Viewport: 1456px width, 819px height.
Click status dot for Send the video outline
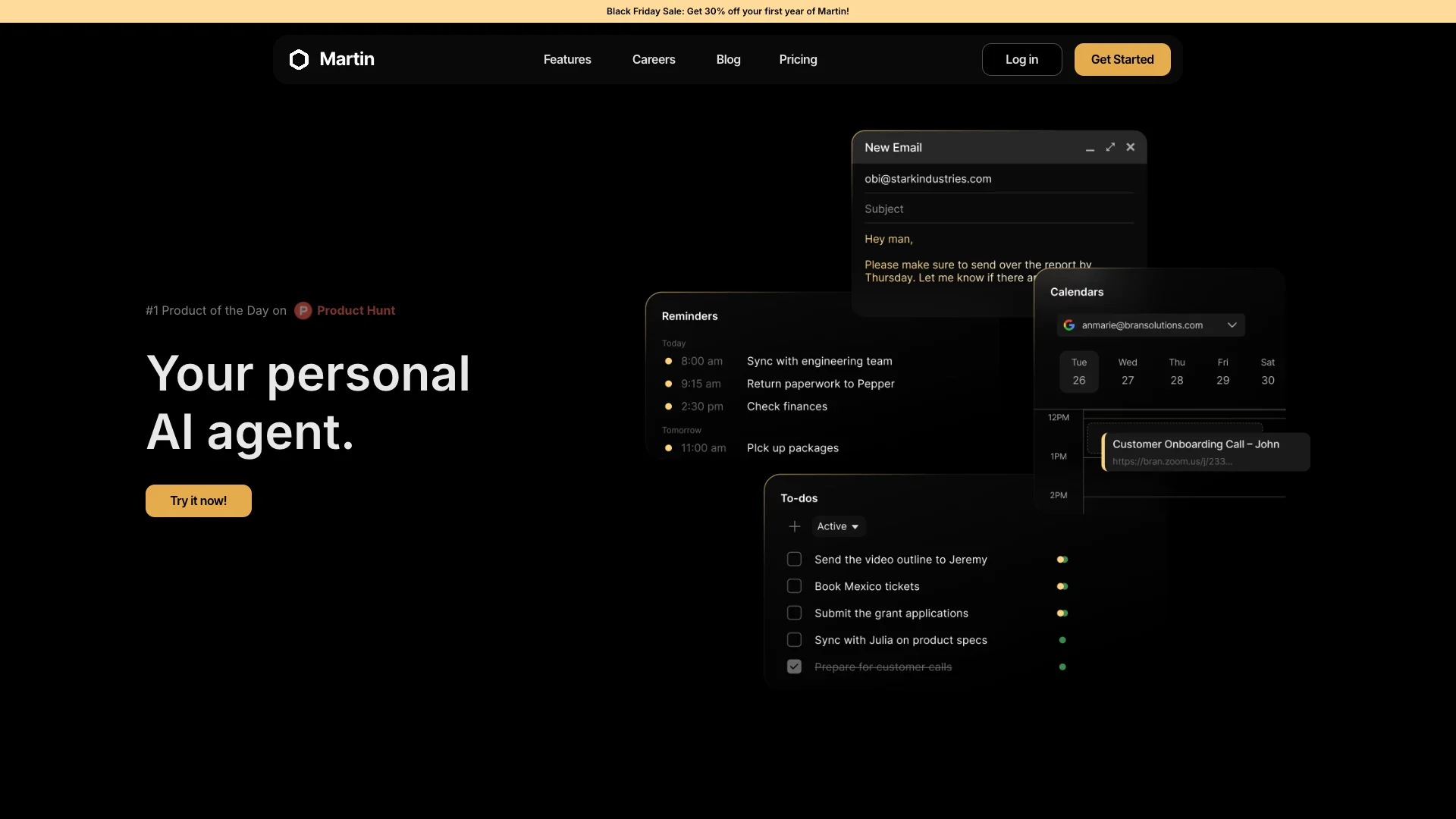click(x=1062, y=560)
